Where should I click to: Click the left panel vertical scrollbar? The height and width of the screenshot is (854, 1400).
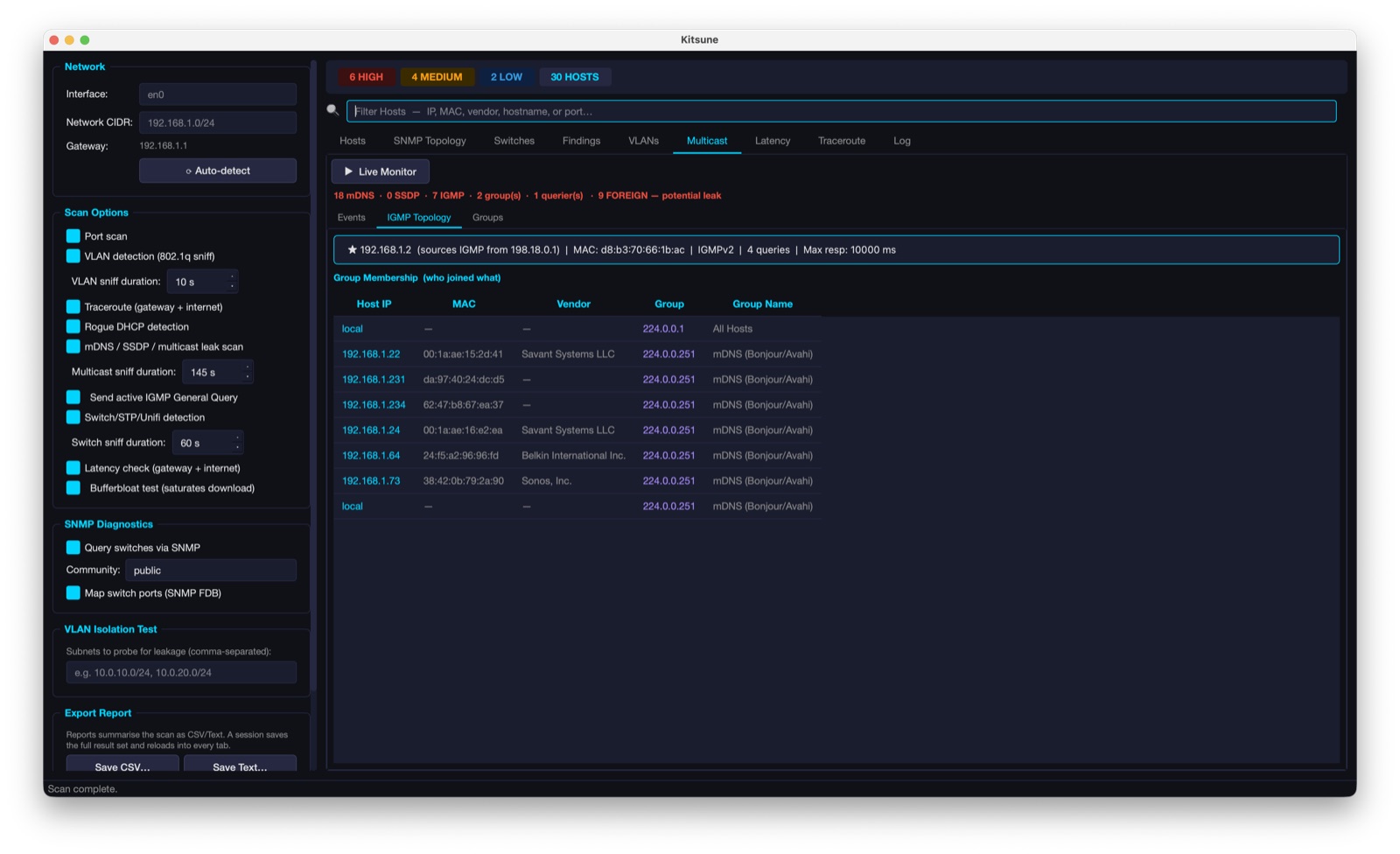coord(313,376)
